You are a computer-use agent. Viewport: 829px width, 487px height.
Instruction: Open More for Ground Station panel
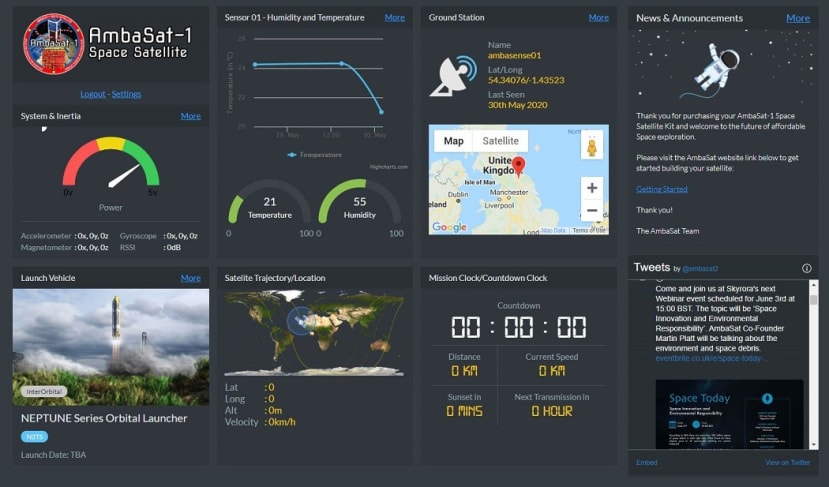[x=598, y=17]
